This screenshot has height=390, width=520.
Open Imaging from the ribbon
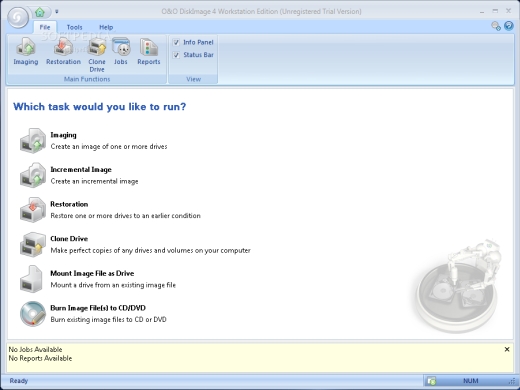pyautogui.click(x=26, y=52)
